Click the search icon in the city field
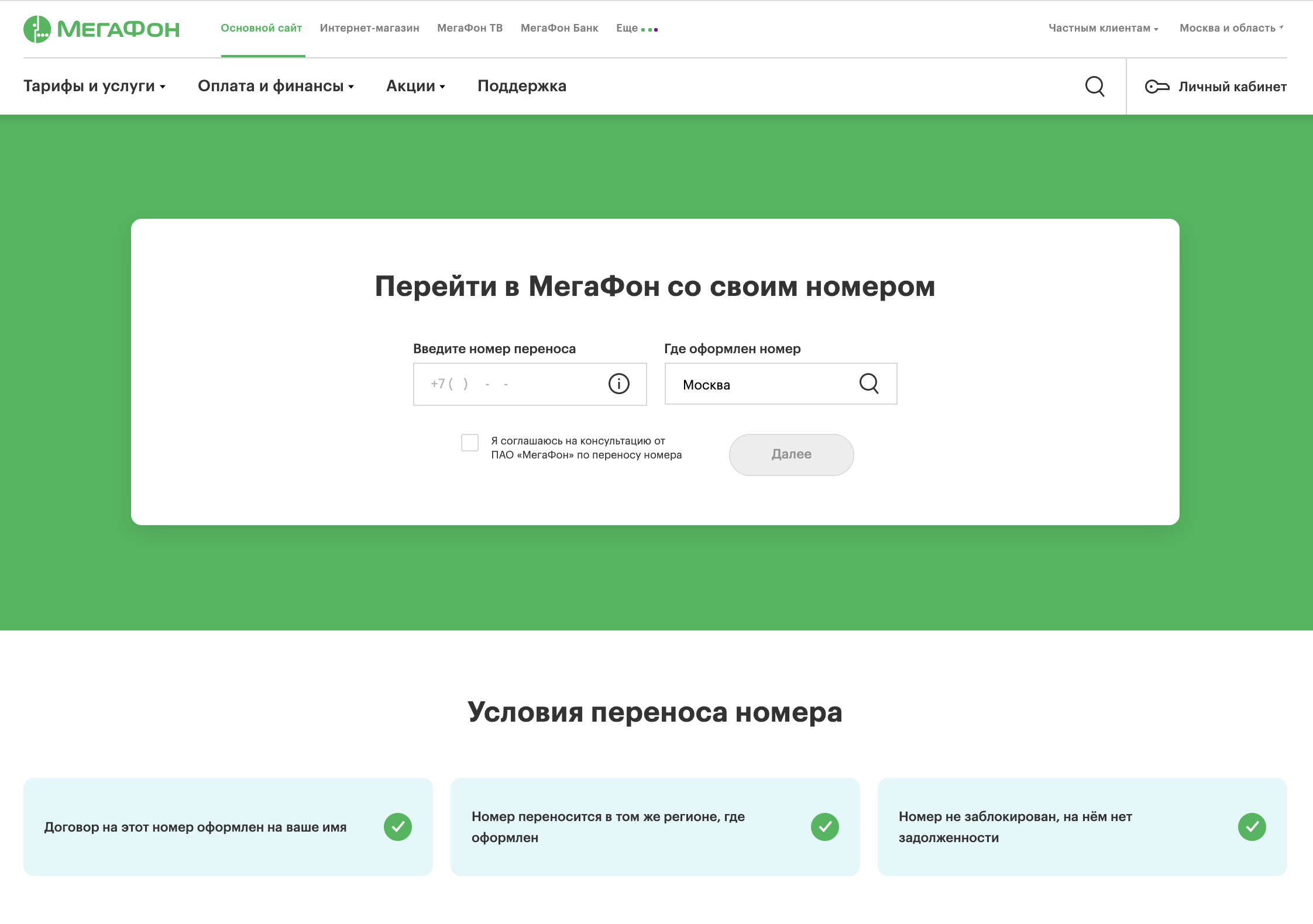The image size is (1313, 924). click(x=869, y=384)
